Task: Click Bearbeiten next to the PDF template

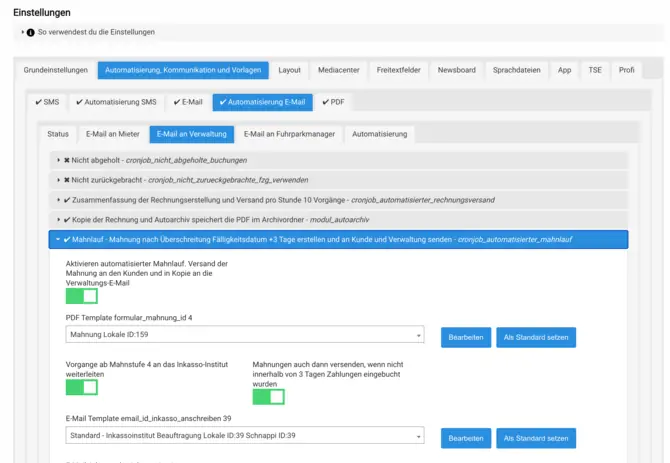Action: pyautogui.click(x=466, y=337)
